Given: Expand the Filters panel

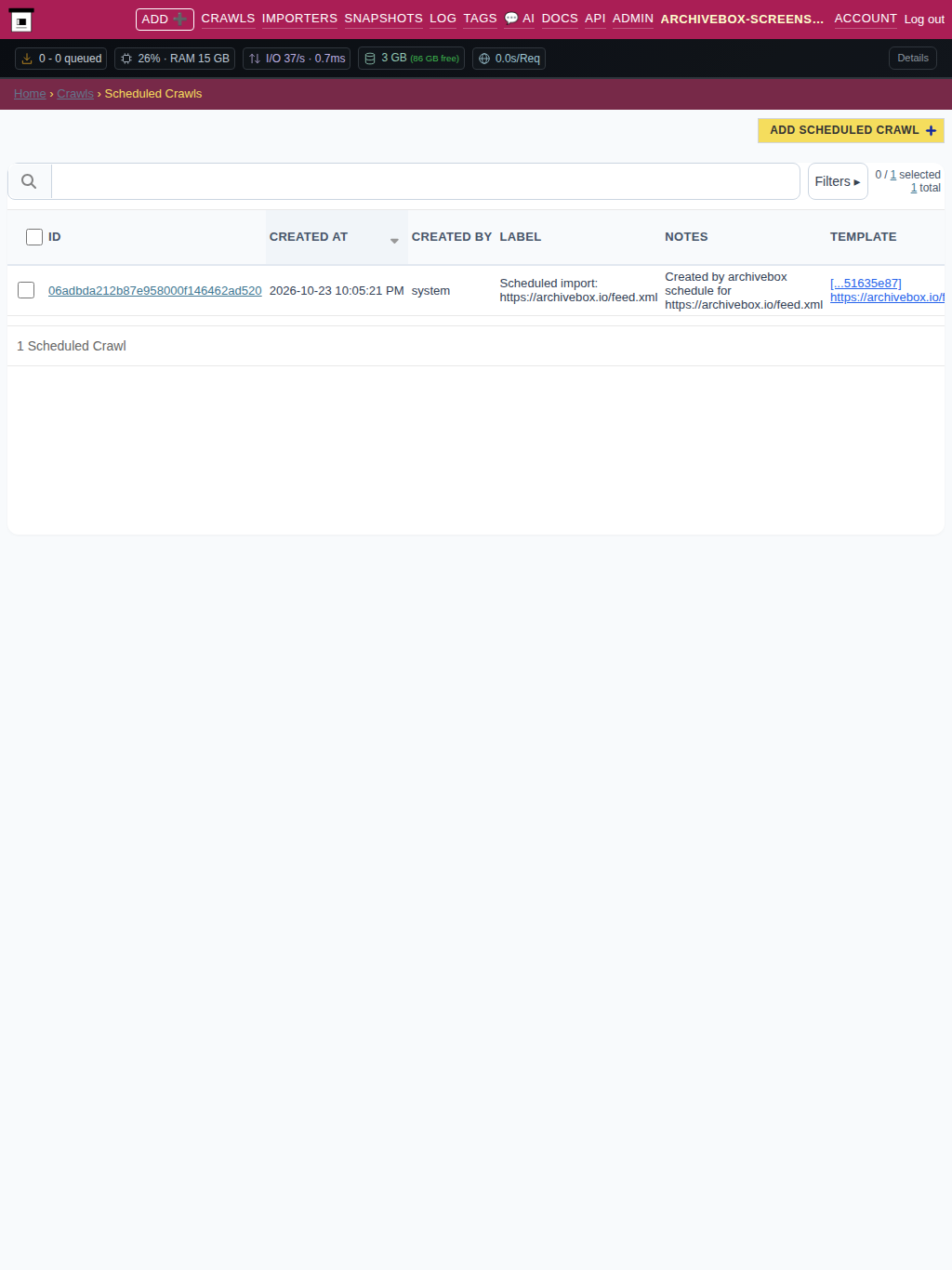Looking at the screenshot, I should tap(838, 181).
